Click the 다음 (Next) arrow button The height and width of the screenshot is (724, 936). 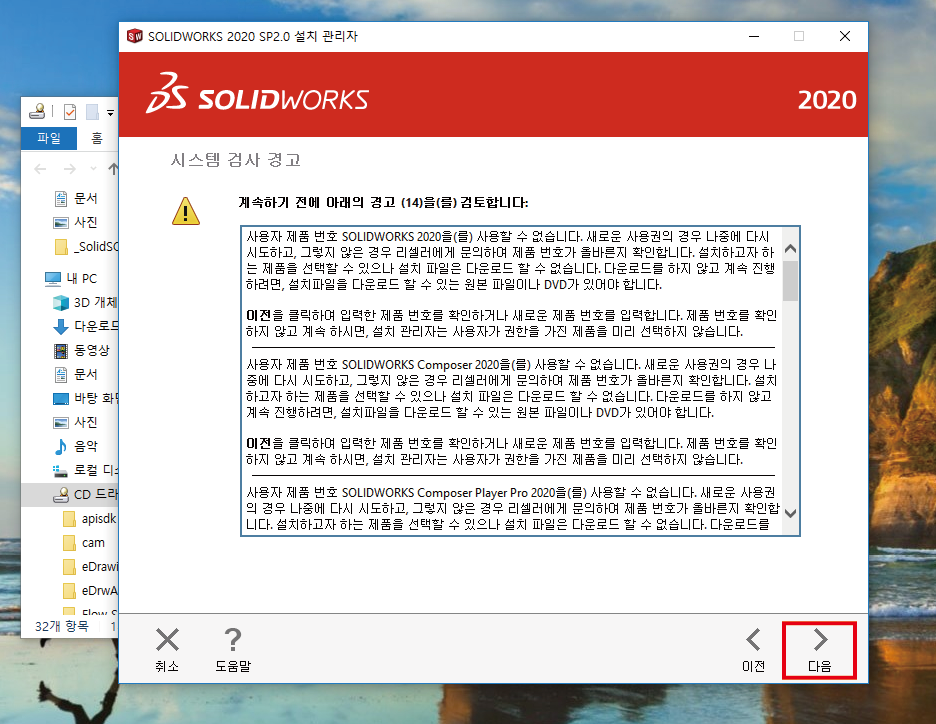[820, 650]
